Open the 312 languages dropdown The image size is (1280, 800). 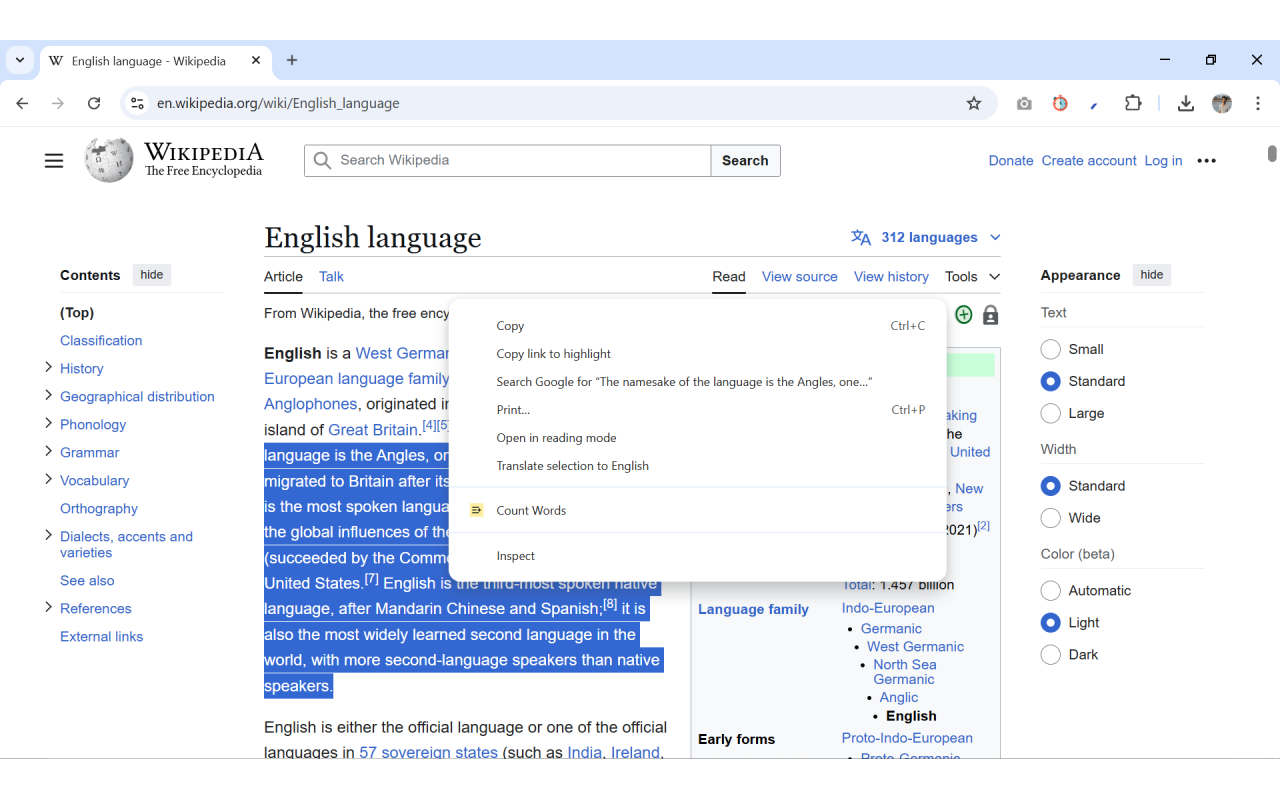[926, 237]
